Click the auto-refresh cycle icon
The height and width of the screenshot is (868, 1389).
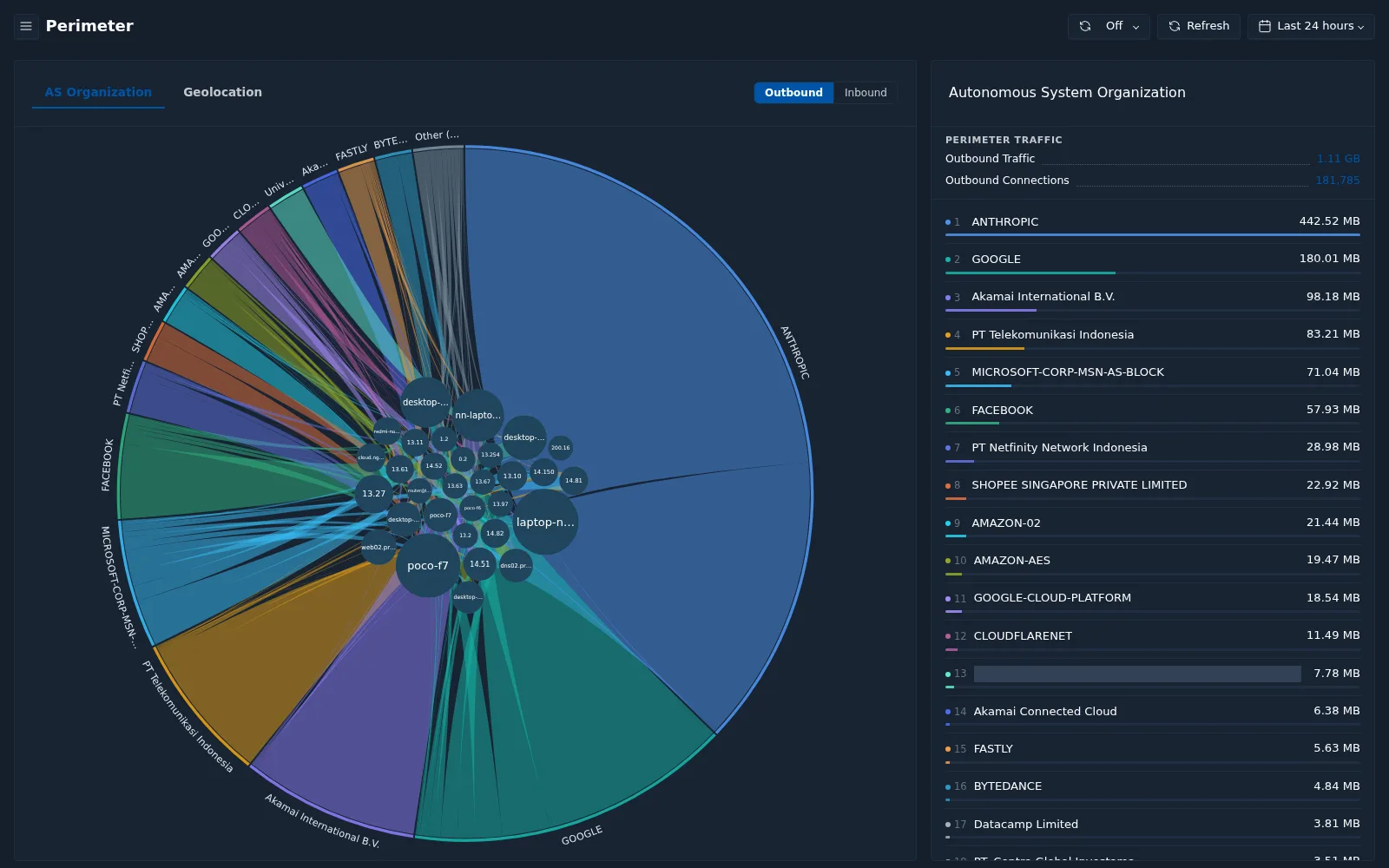pos(1085,26)
